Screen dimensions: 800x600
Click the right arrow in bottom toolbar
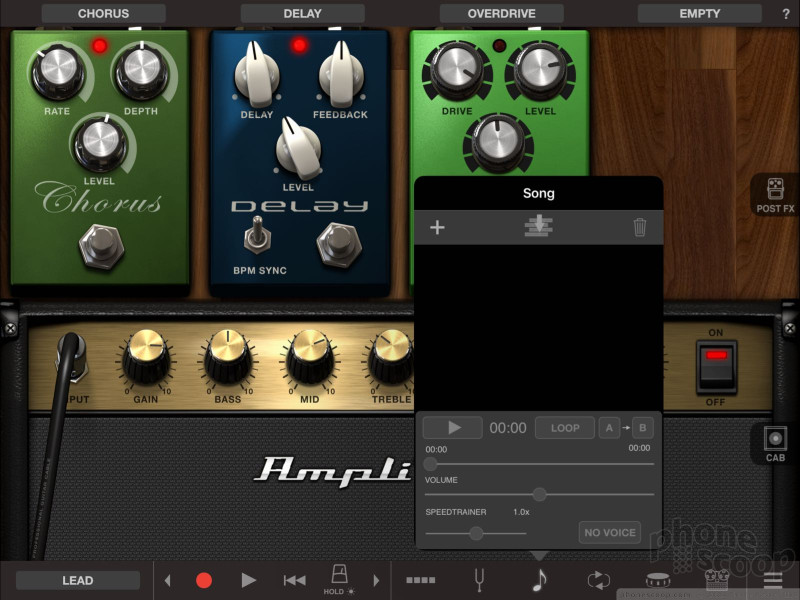coord(377,580)
